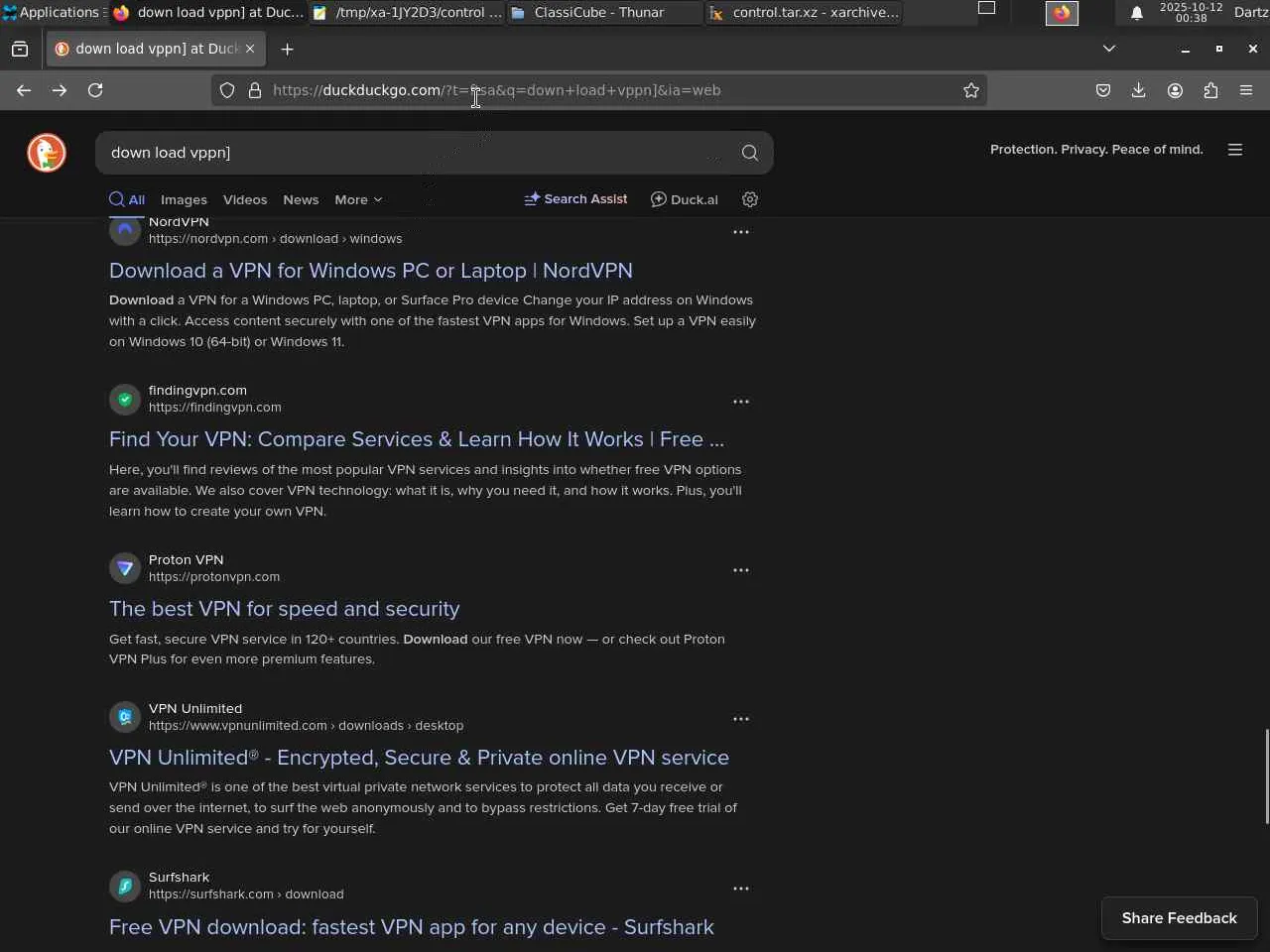Open Duck.ai chat
Screen dimensions: 1270x952
pos(685,199)
